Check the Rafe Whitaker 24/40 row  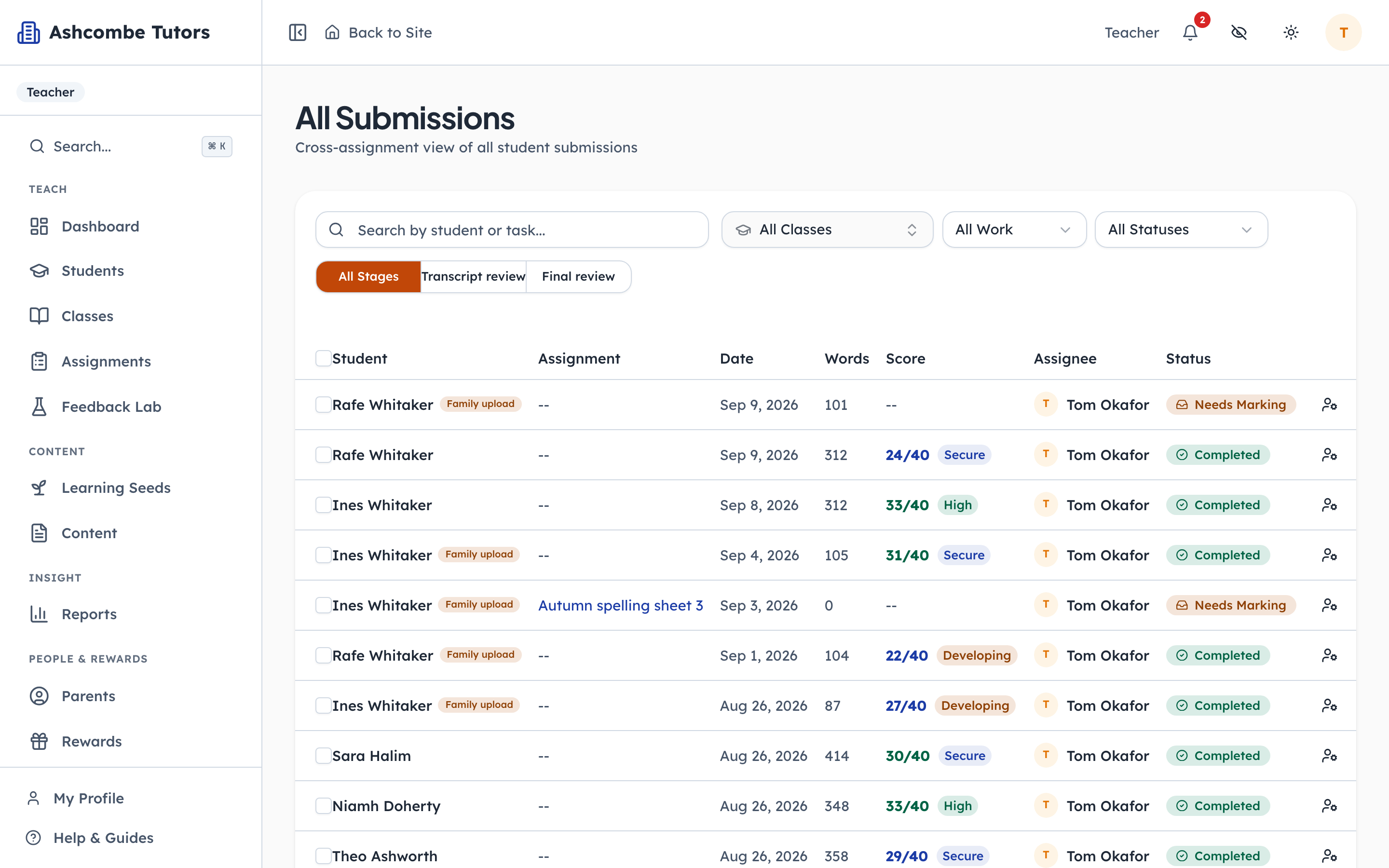(x=323, y=455)
